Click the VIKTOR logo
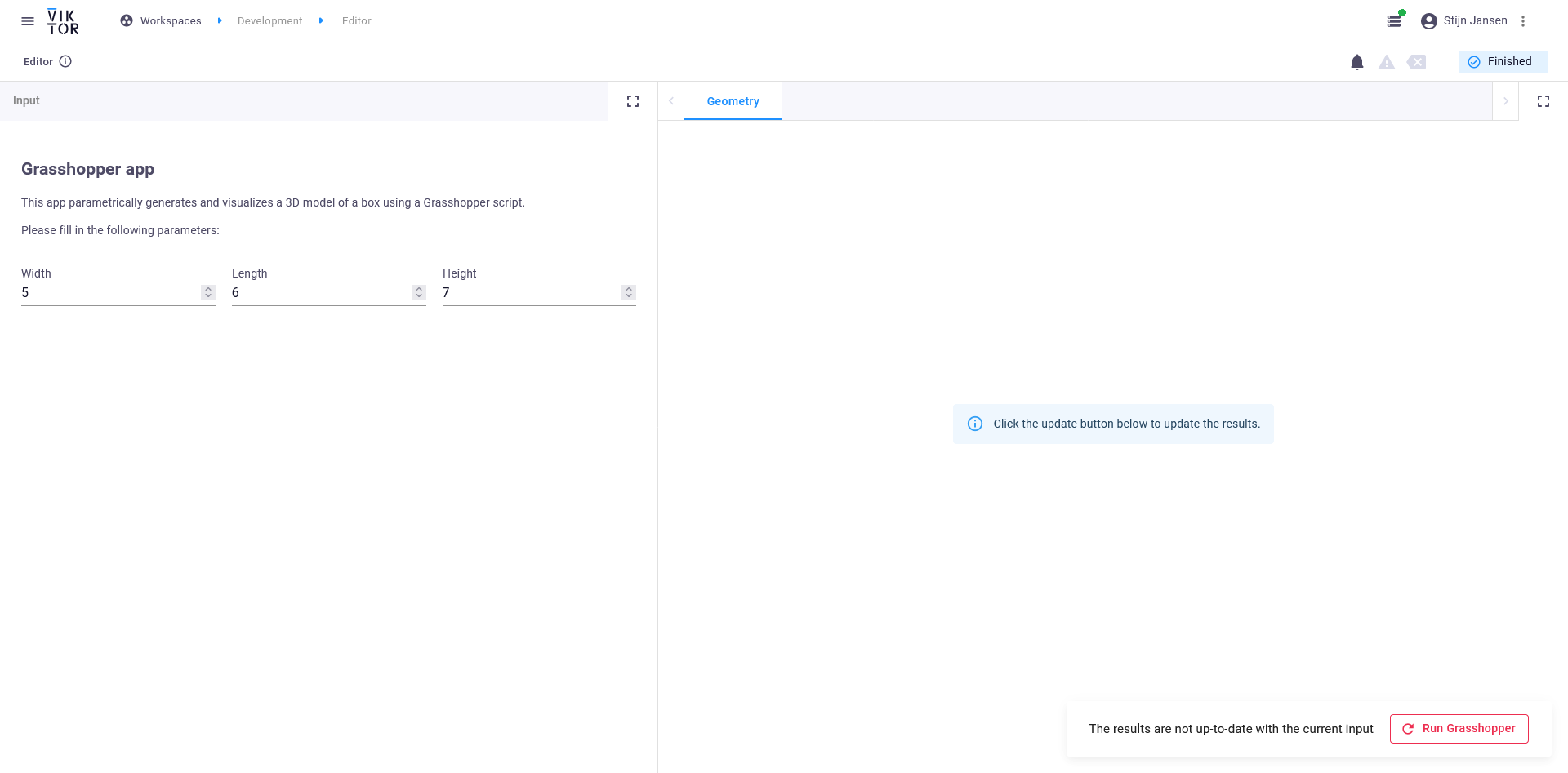1568x773 pixels. (63, 21)
